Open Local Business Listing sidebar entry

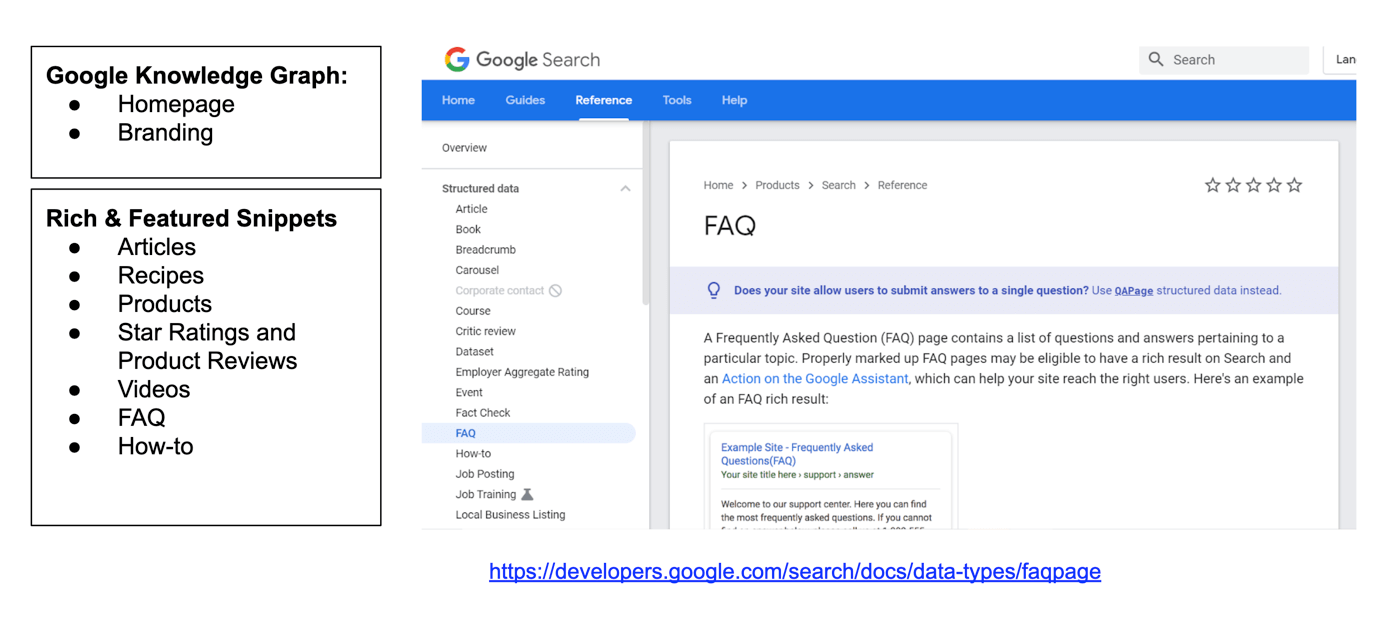point(510,515)
